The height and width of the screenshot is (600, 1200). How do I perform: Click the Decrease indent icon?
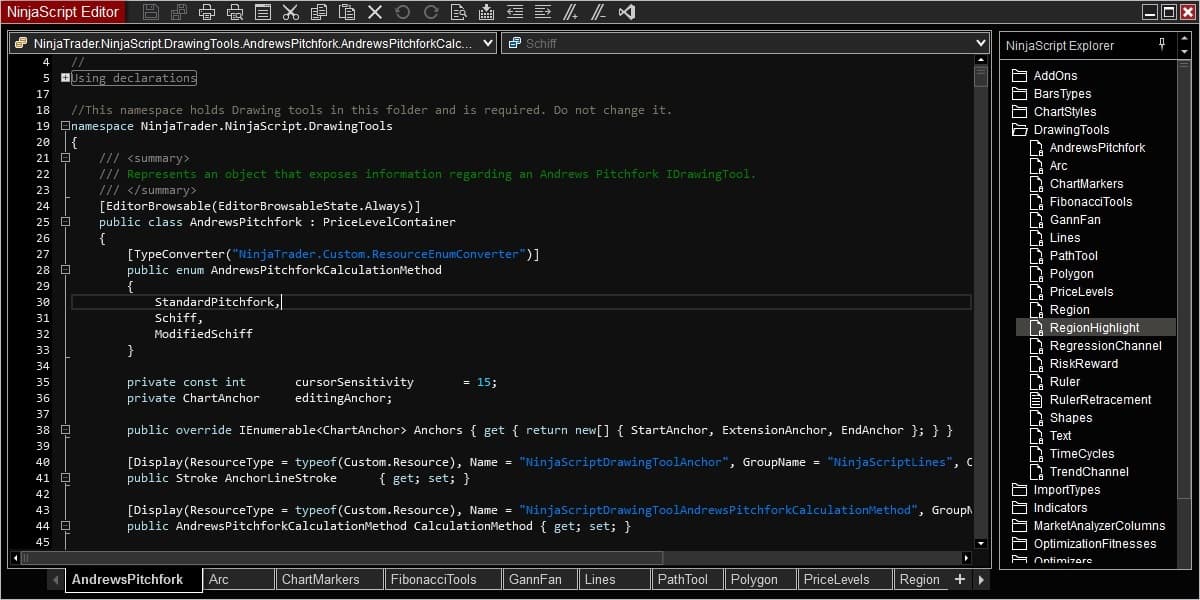pos(514,12)
